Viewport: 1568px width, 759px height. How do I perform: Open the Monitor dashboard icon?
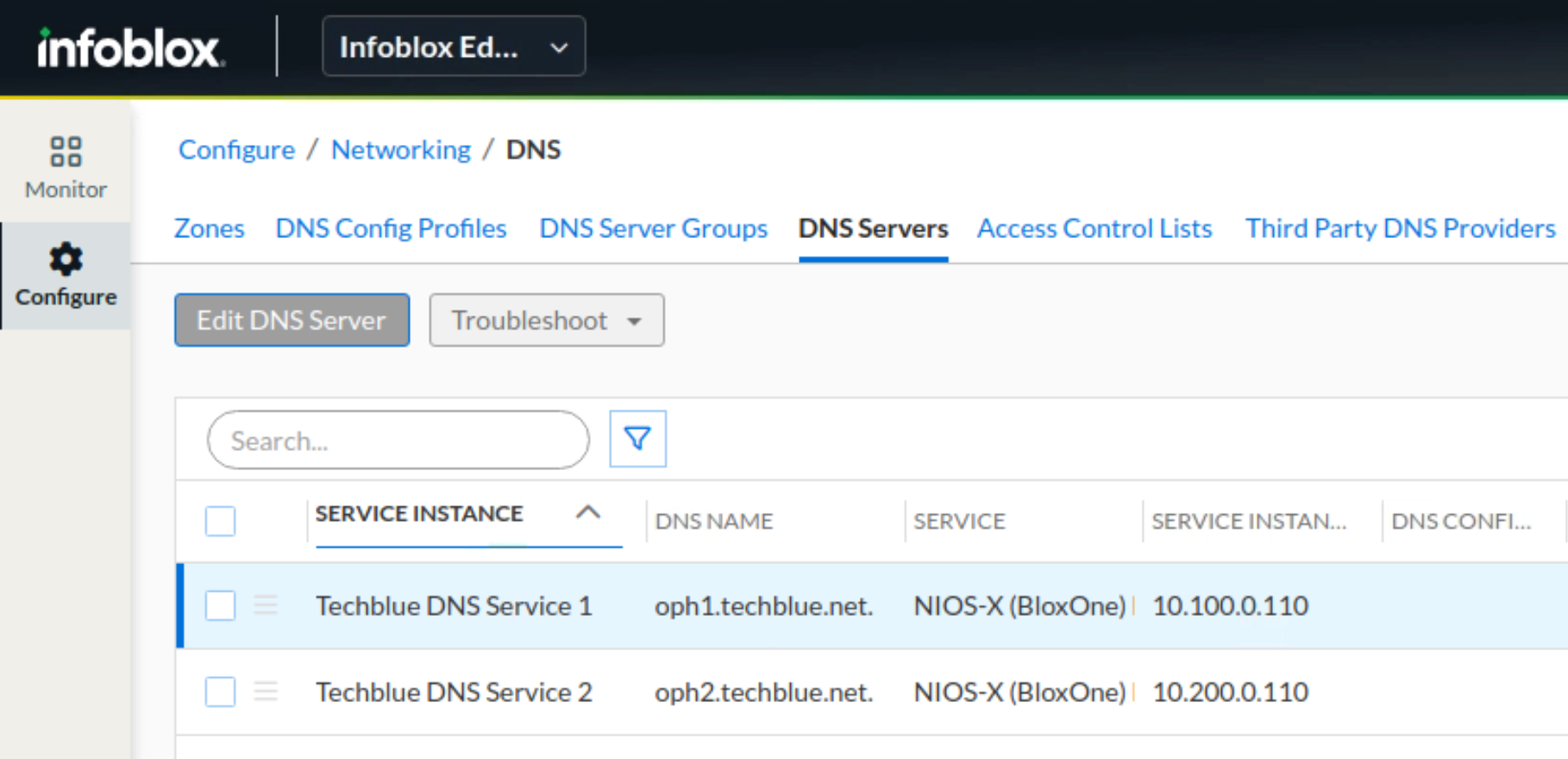[66, 152]
